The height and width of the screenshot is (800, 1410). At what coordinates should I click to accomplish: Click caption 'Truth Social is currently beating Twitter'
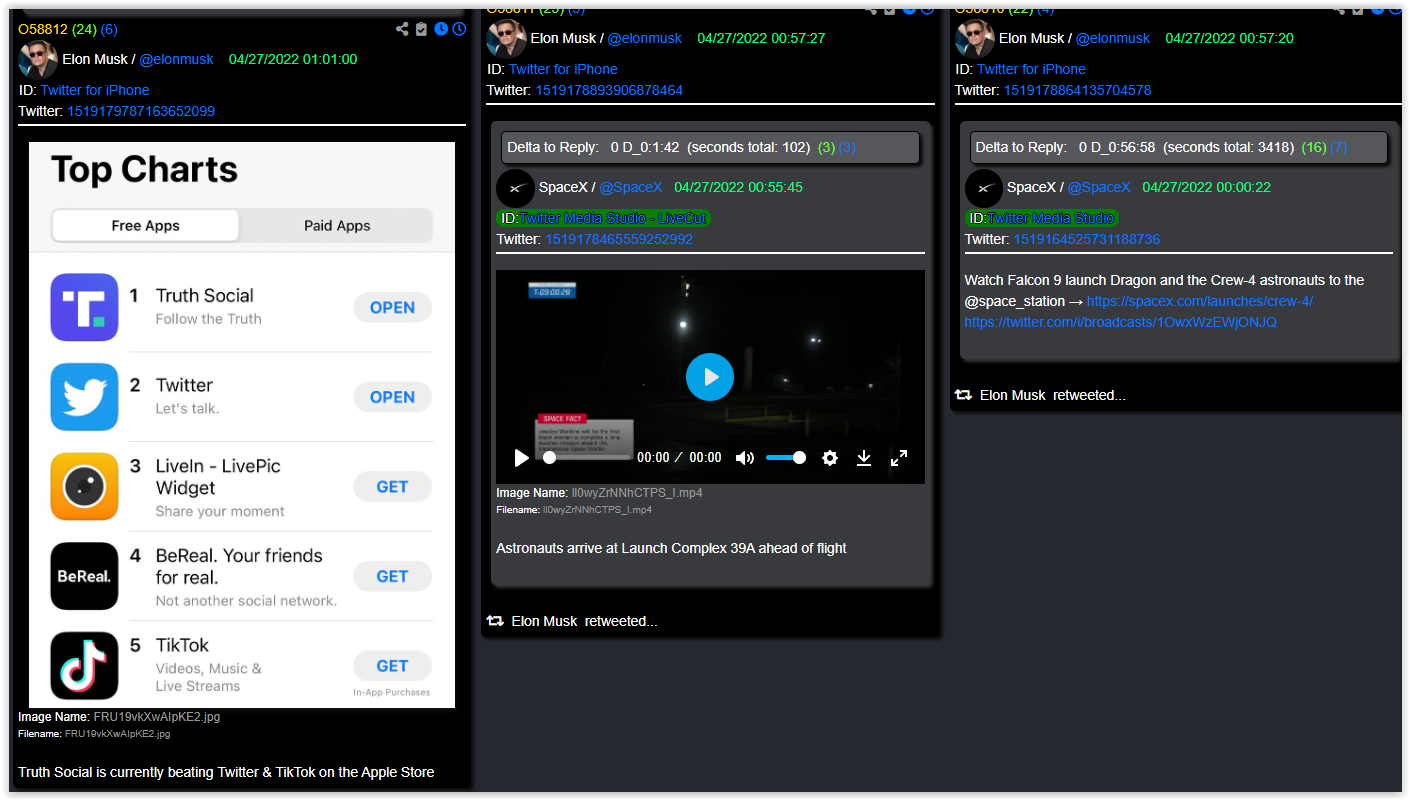pos(226,772)
